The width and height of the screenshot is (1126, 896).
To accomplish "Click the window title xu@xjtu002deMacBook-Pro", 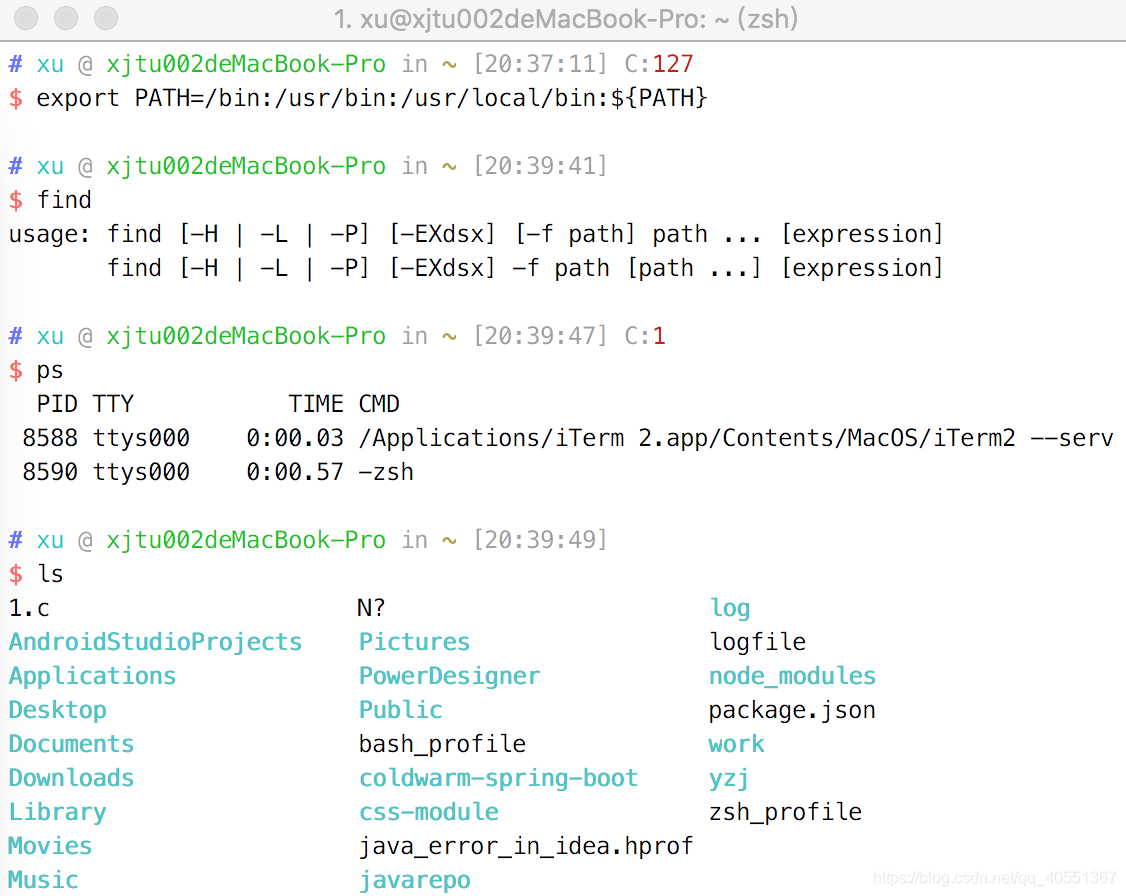I will pos(566,19).
